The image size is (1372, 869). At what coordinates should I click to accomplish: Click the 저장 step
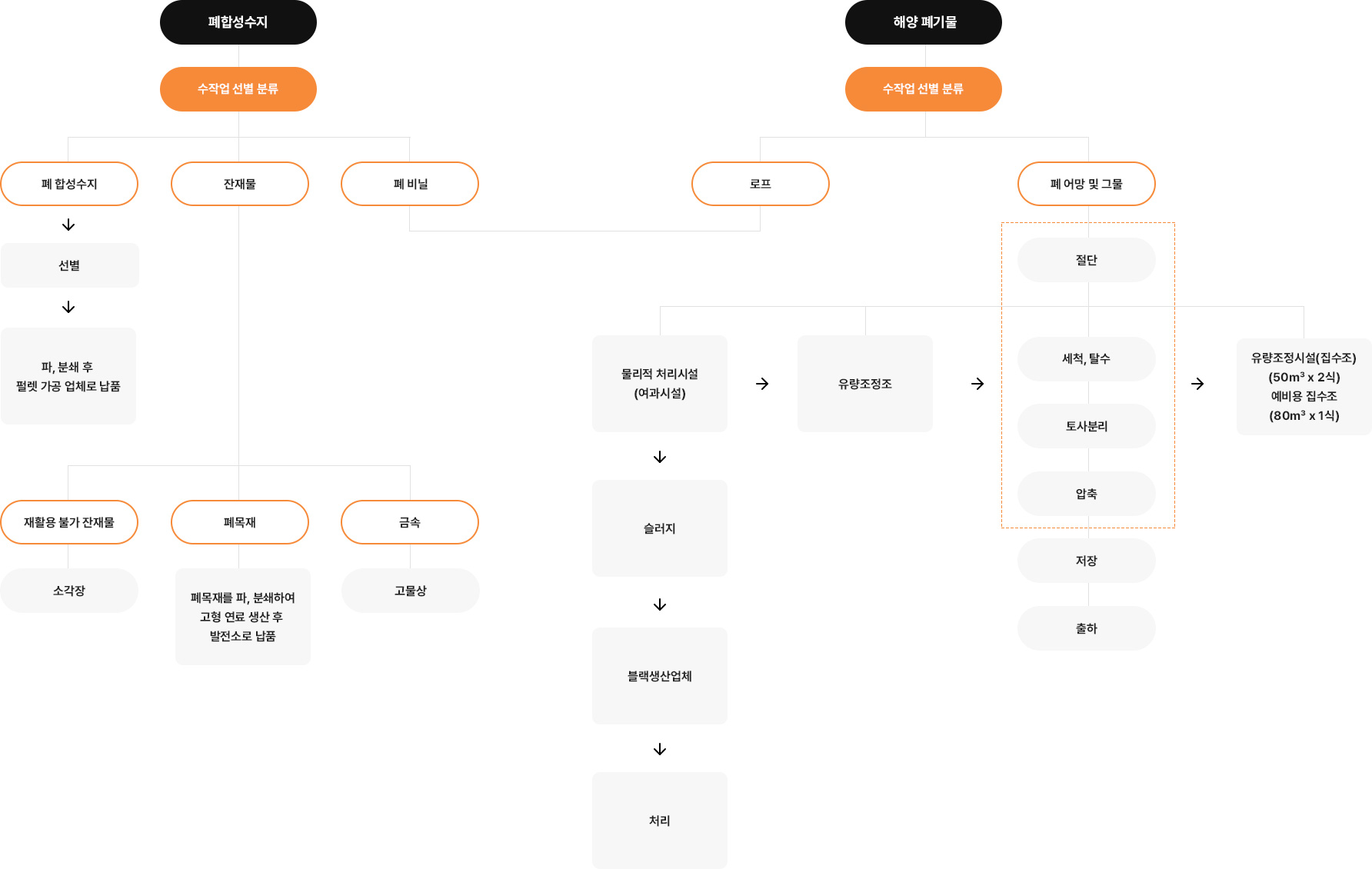click(x=1087, y=561)
